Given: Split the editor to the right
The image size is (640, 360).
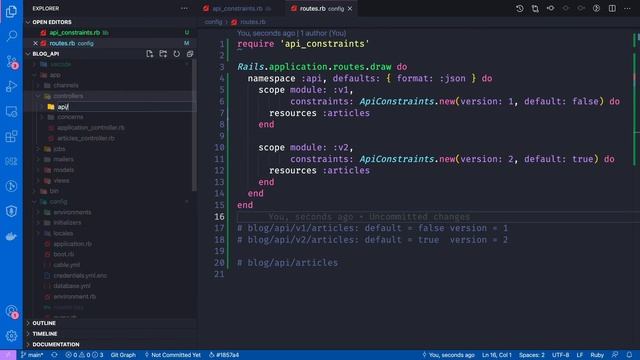Looking at the screenshot, I should point(612,8).
